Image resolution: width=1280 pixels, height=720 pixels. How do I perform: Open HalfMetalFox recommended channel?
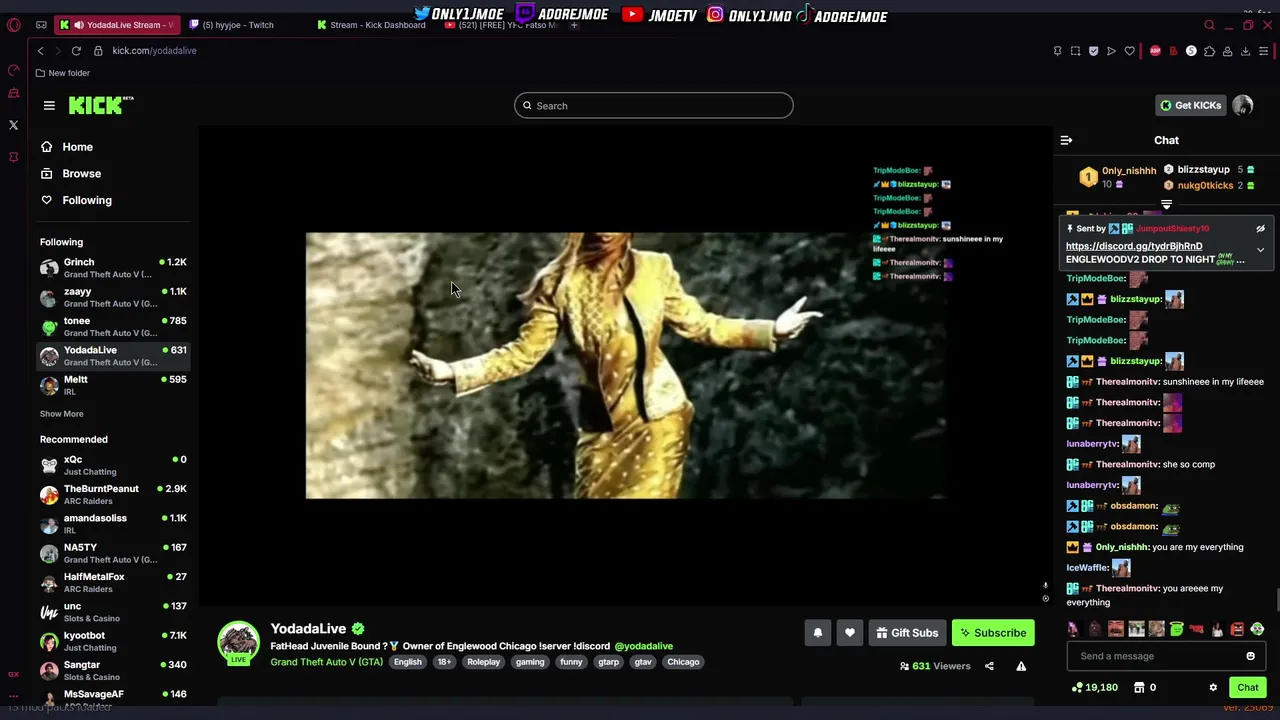point(113,582)
